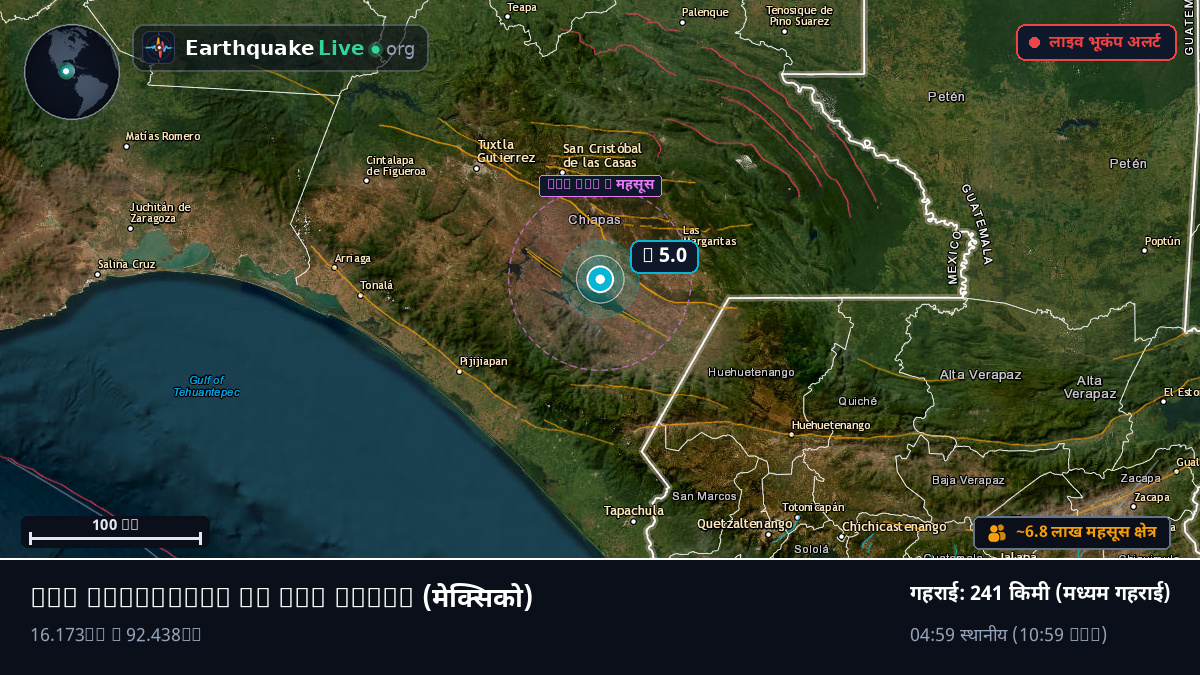Screen dimensions: 1200x675
Task: Click the Las Margaritas label
Action: coord(709,236)
